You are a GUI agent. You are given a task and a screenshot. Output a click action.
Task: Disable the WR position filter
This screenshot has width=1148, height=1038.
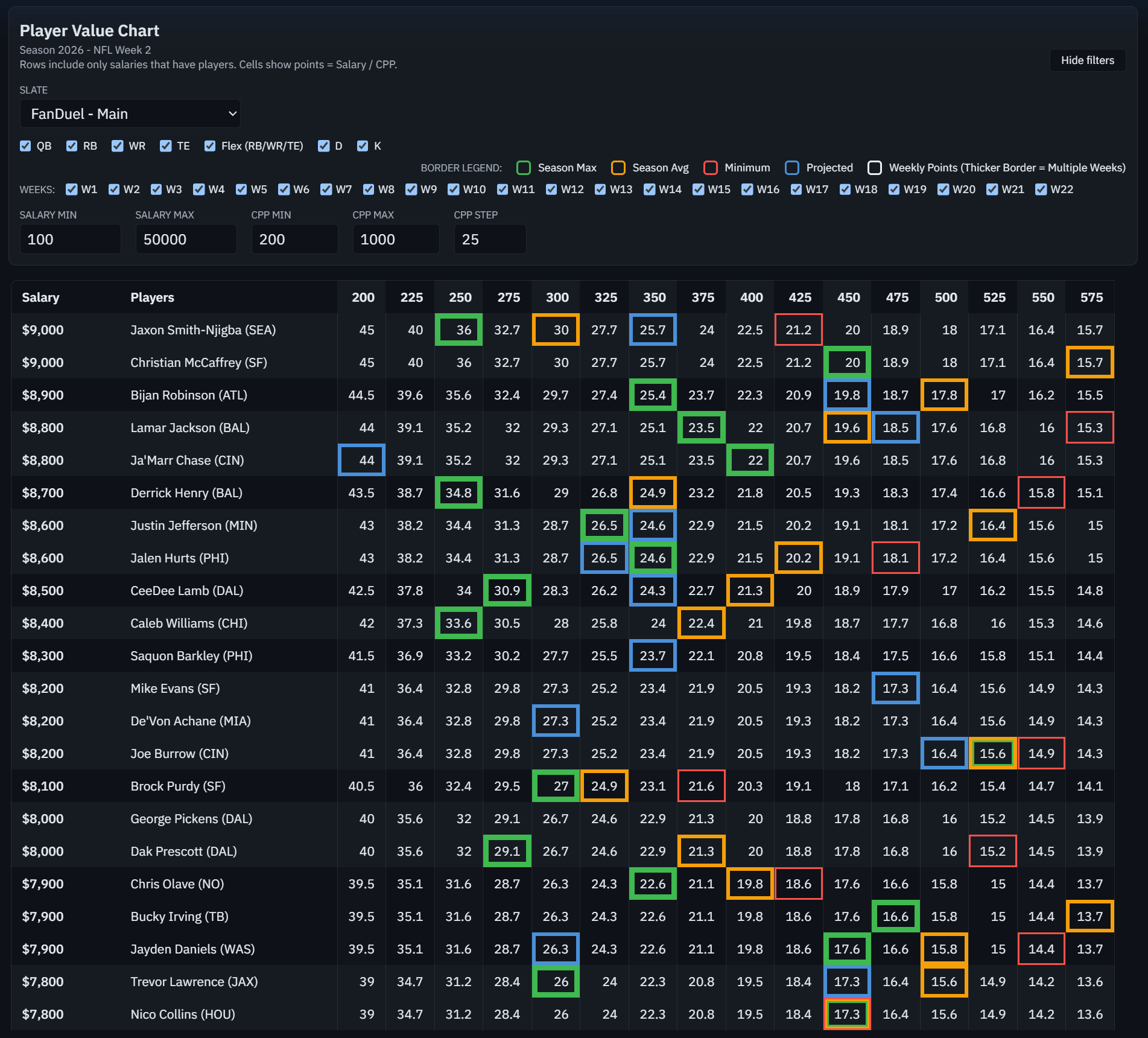[118, 146]
